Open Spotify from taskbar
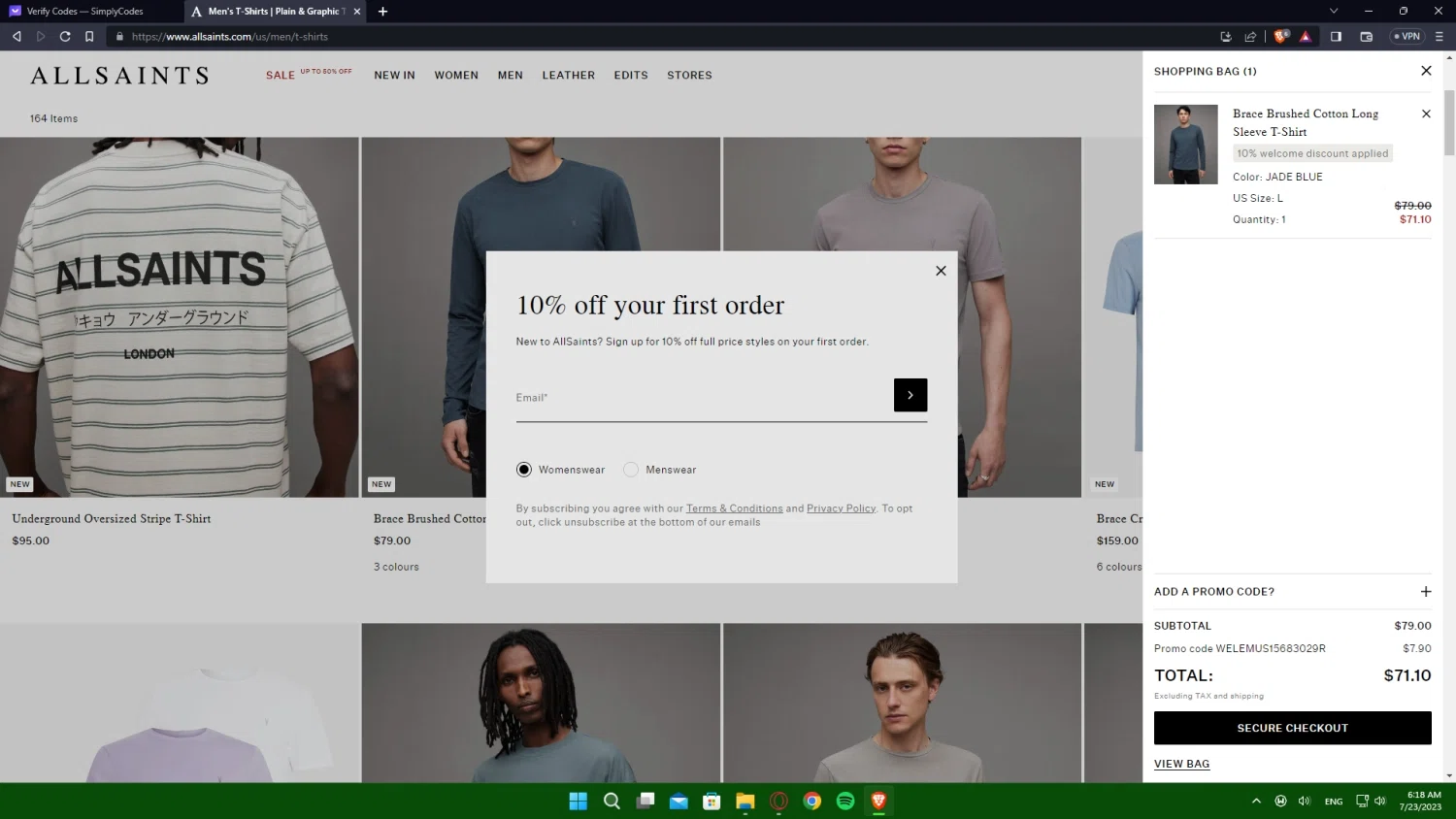This screenshot has height=819, width=1456. click(845, 801)
